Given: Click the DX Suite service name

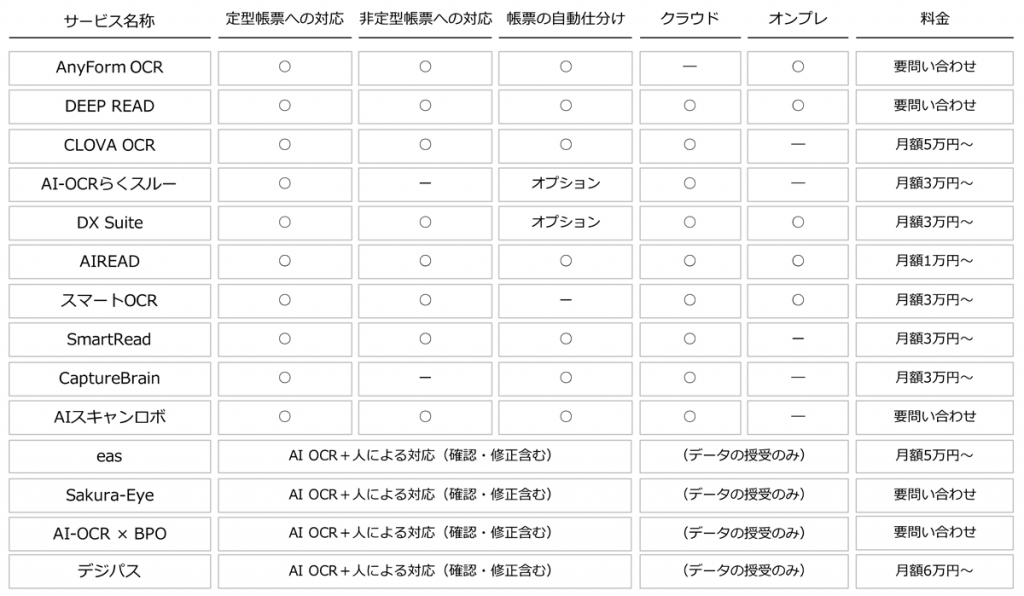Looking at the screenshot, I should pyautogui.click(x=110, y=223).
